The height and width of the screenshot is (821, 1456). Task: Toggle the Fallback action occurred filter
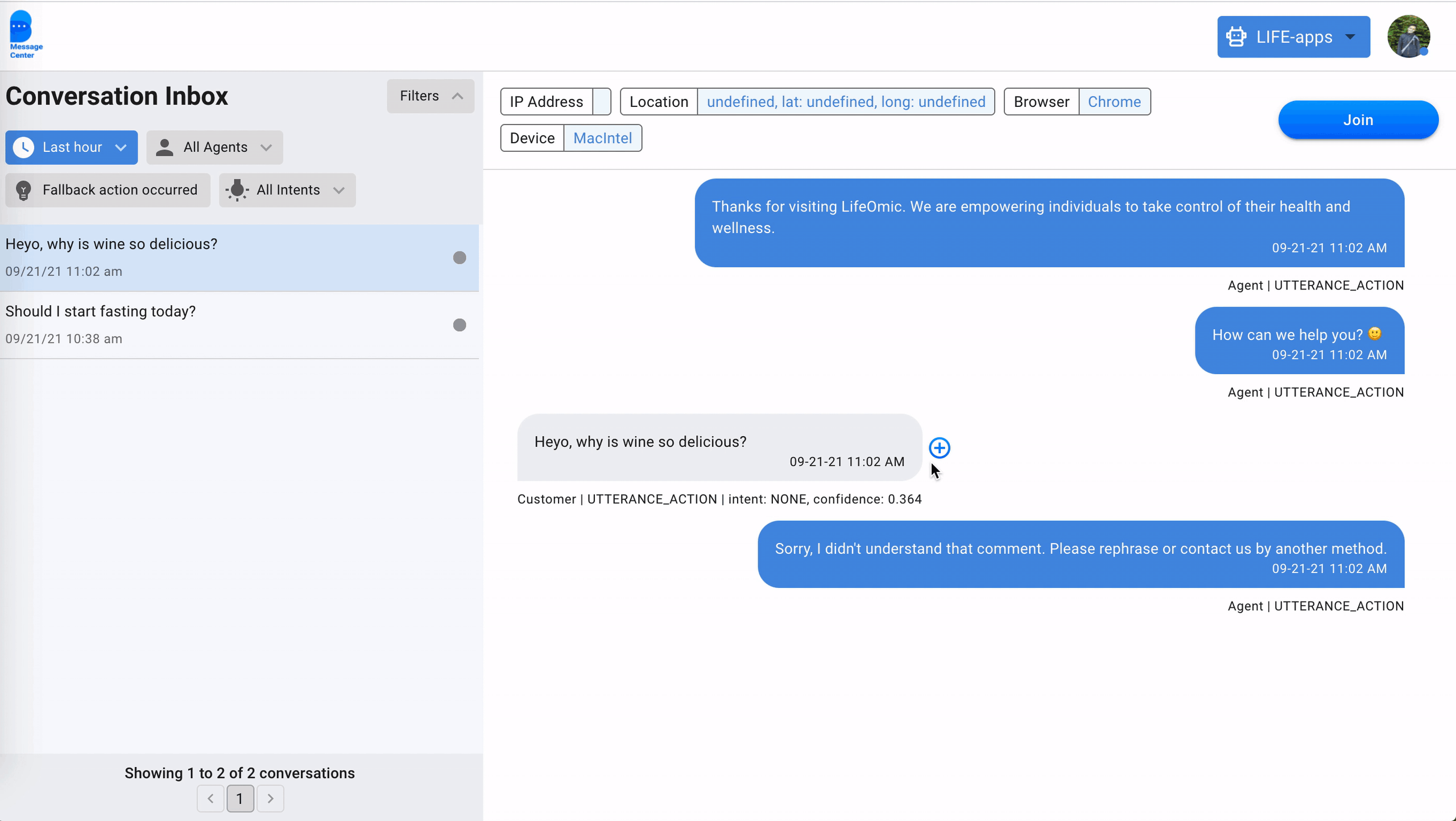click(107, 190)
